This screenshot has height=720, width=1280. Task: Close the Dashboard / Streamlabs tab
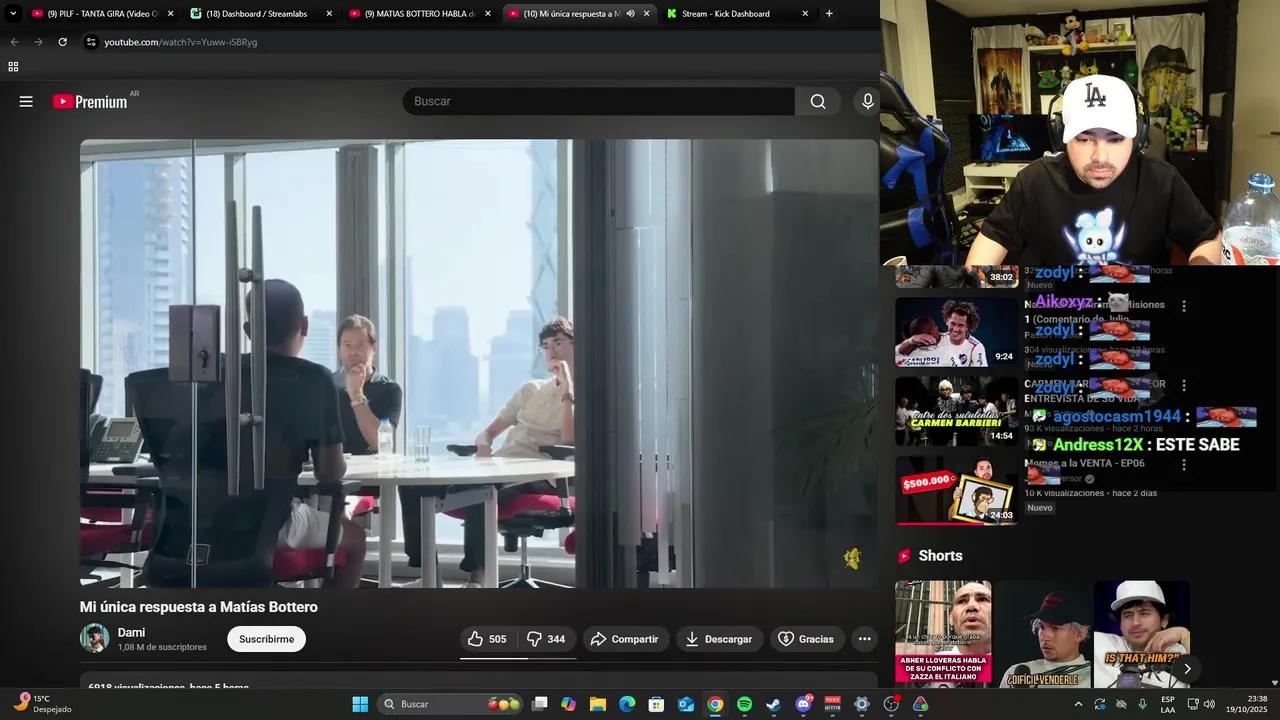pyautogui.click(x=329, y=14)
